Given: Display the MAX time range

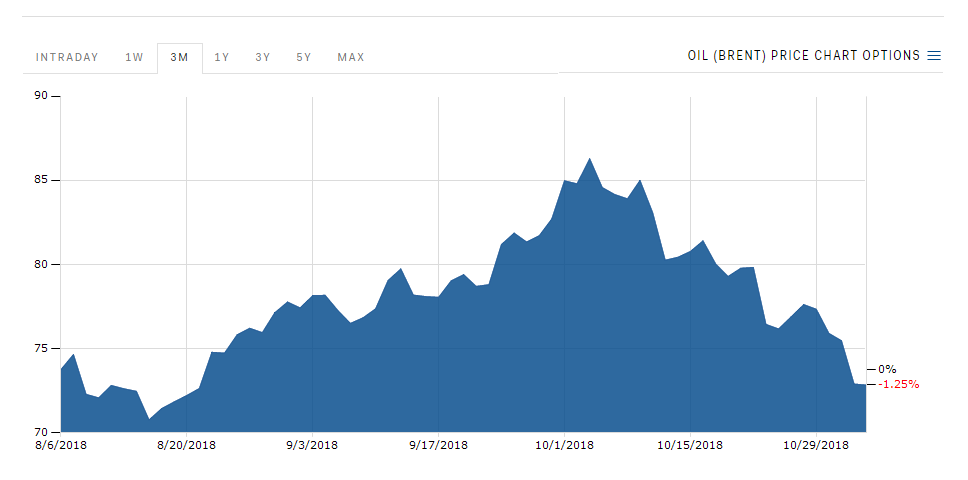Looking at the screenshot, I should [351, 57].
